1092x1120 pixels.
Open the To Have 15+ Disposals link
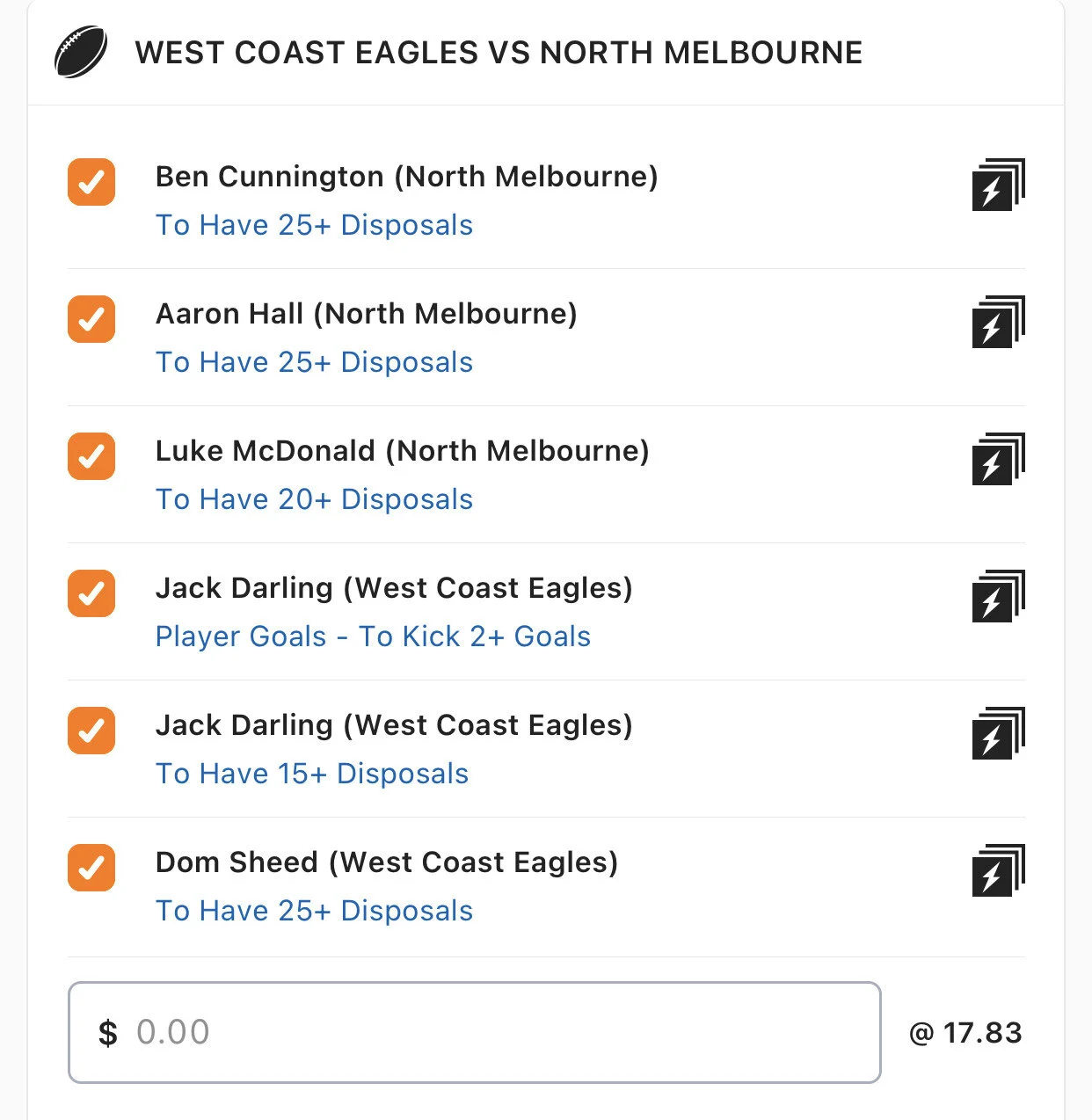point(312,774)
